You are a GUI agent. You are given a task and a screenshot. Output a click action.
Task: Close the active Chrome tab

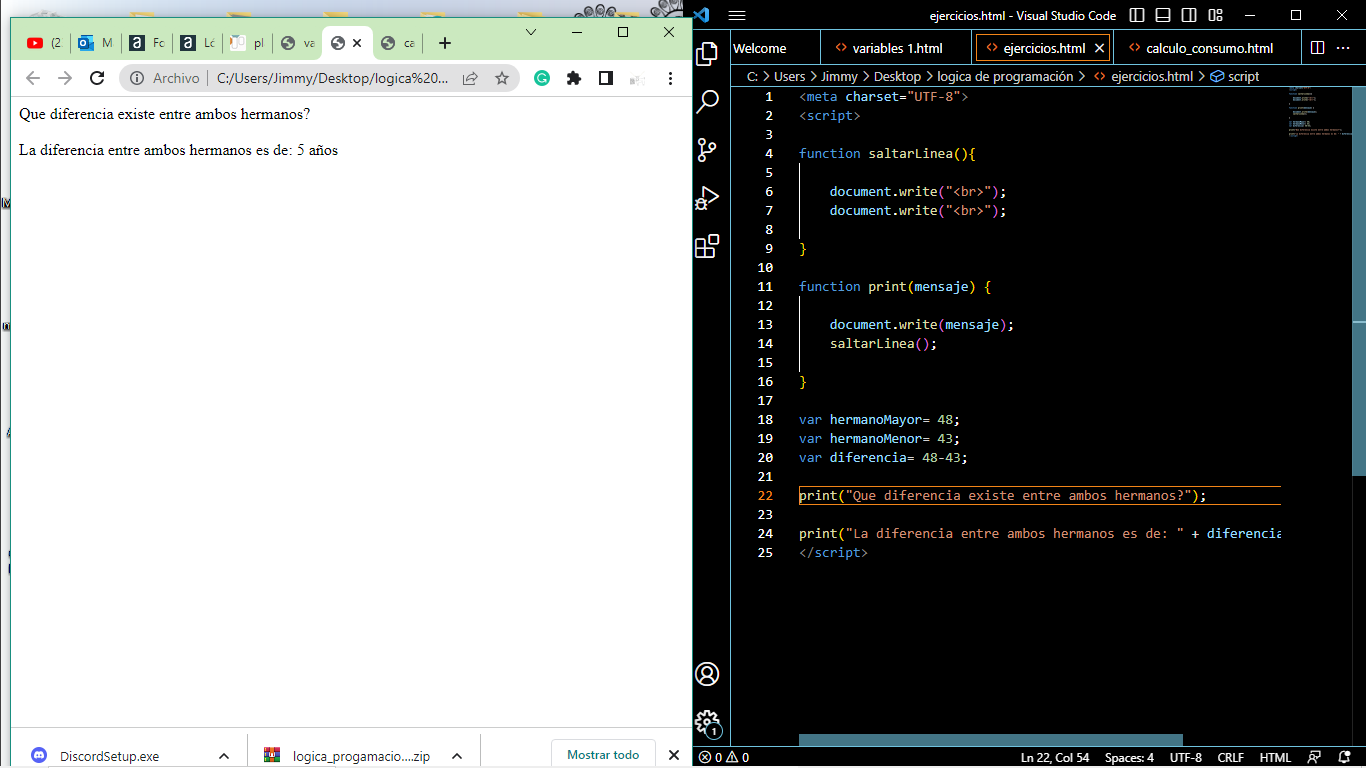357,43
